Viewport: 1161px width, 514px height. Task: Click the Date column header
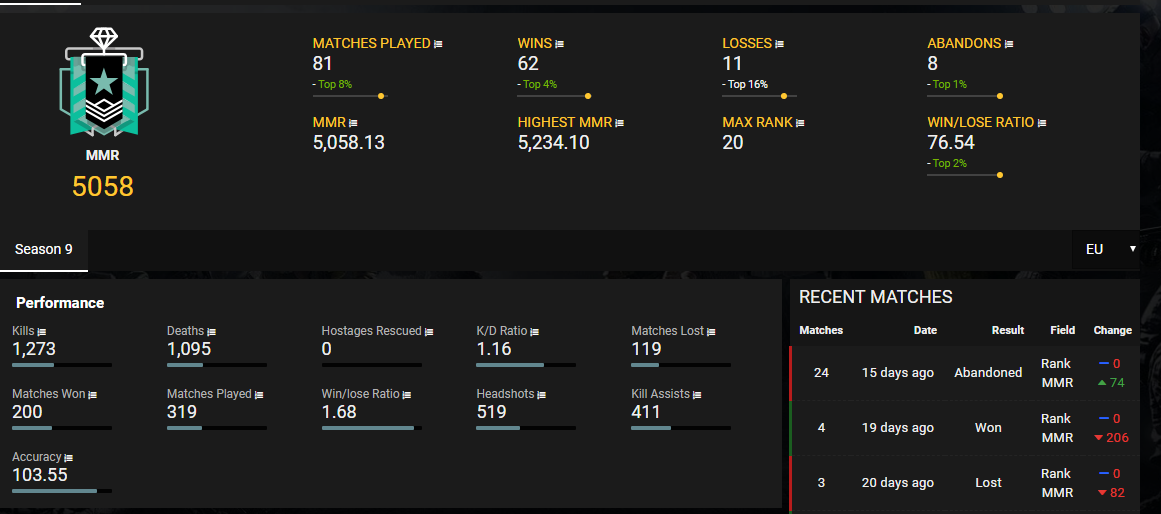(926, 330)
